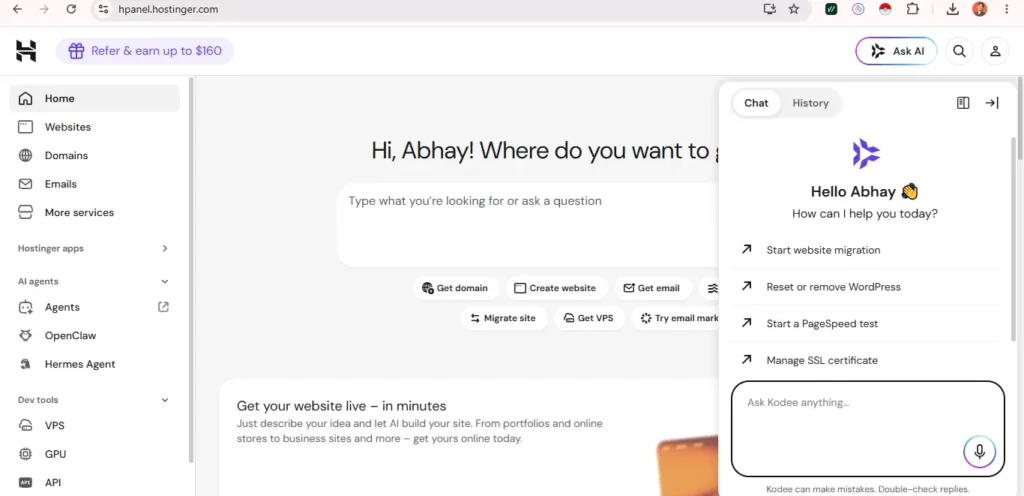1024x496 pixels.
Task: Open browser downloads icon
Action: (x=953, y=9)
